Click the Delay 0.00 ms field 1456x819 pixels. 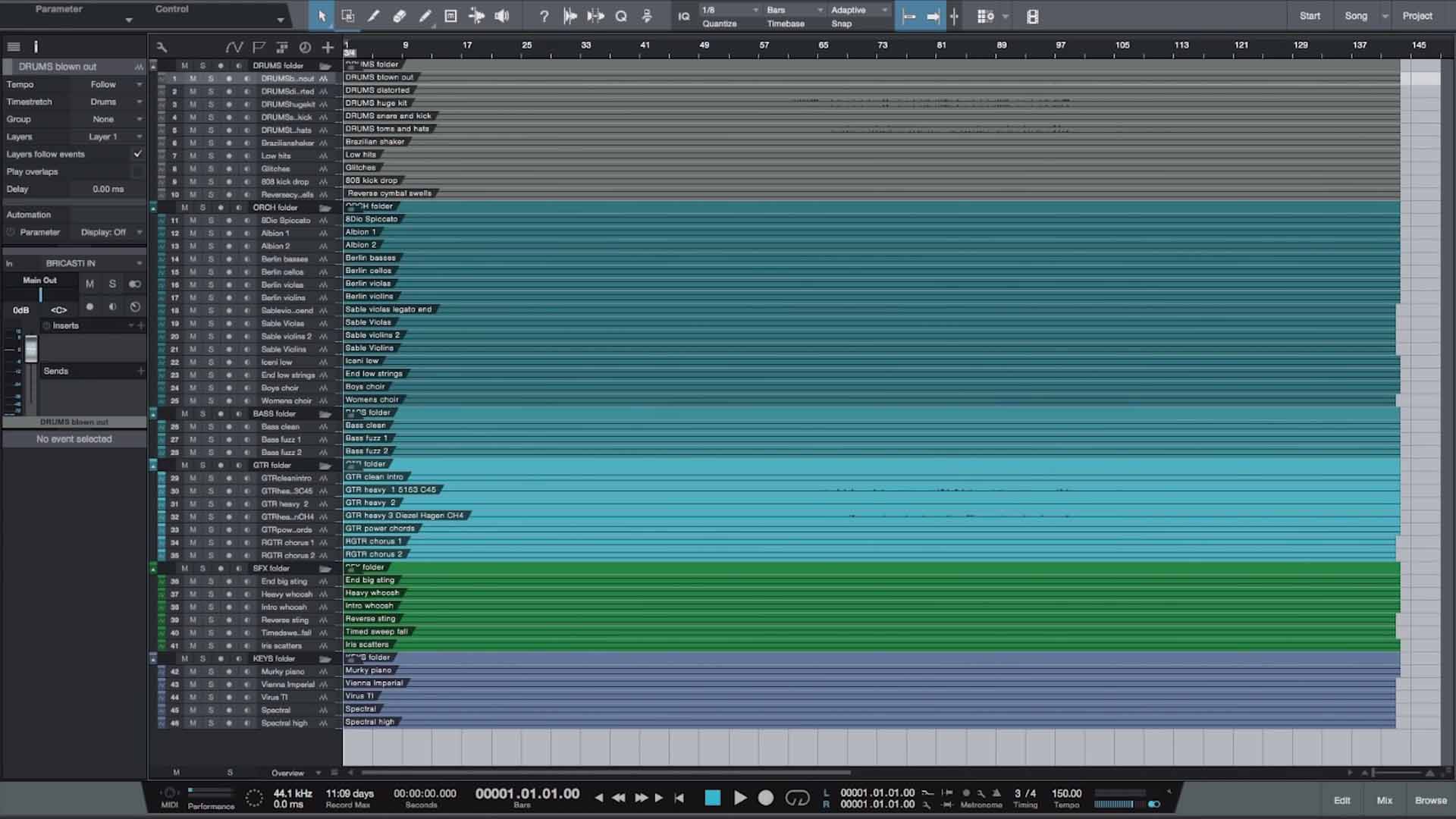click(x=108, y=189)
